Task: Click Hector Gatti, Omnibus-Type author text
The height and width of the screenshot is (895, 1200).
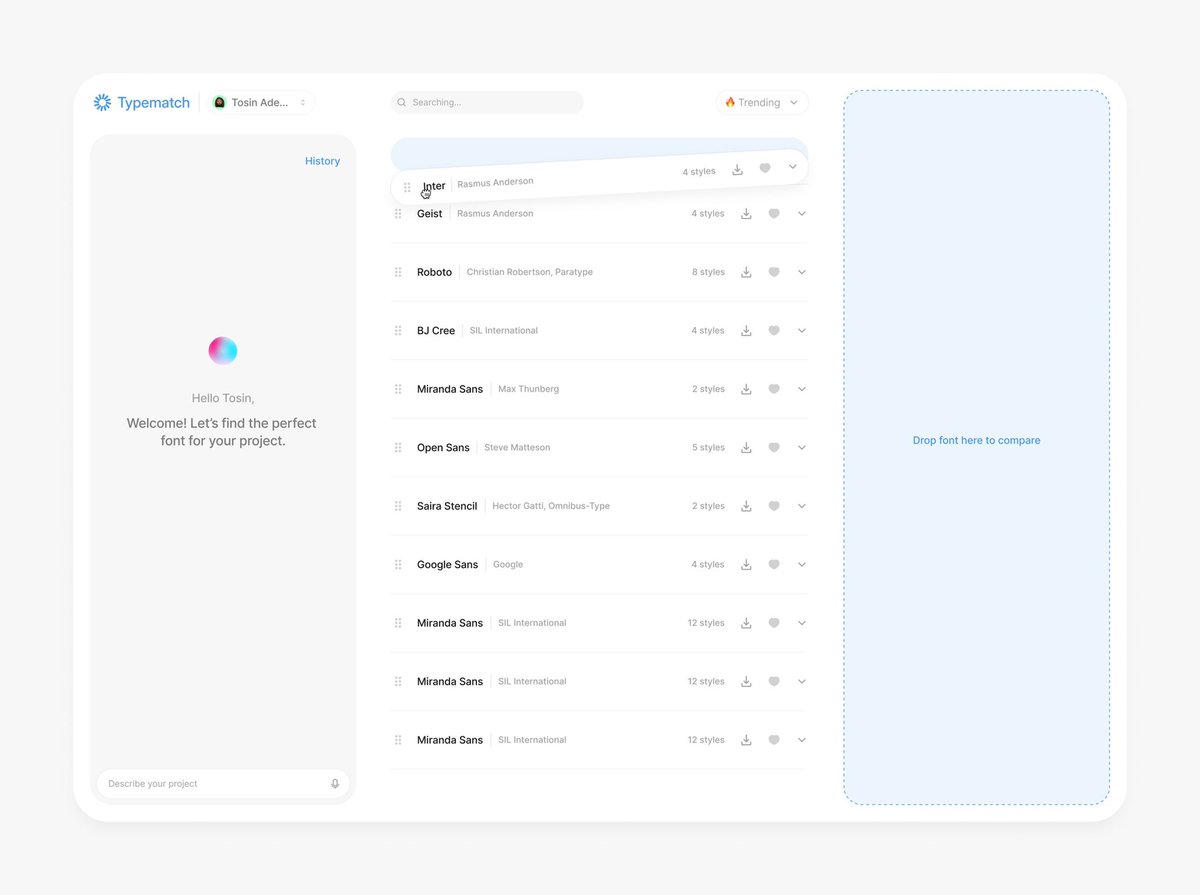Action: [551, 506]
